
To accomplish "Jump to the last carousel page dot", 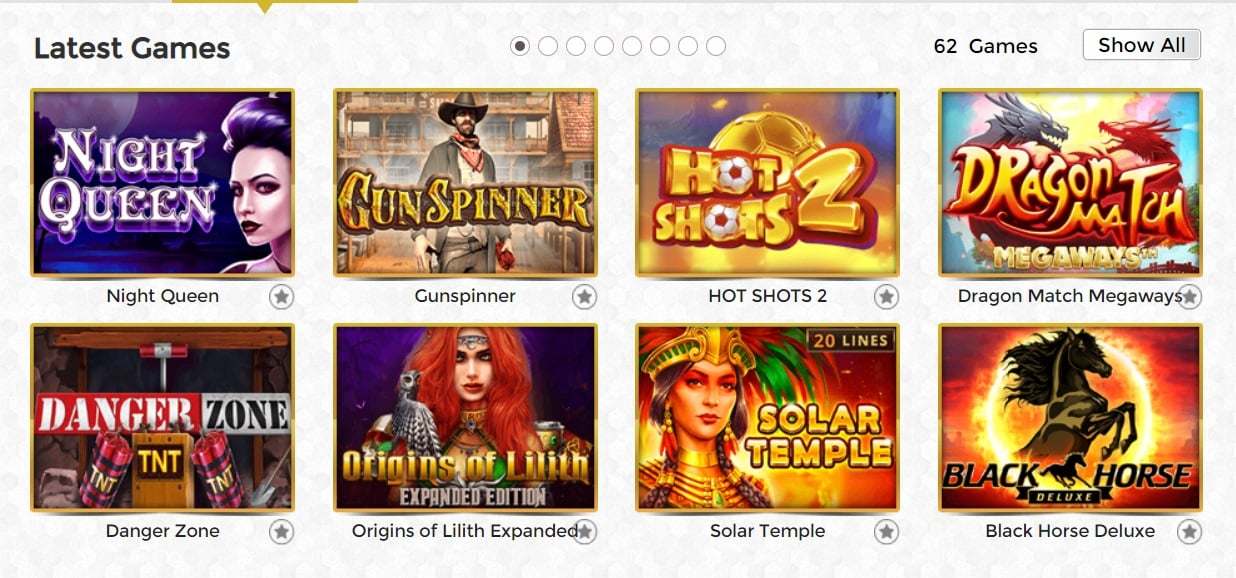I will 716,46.
